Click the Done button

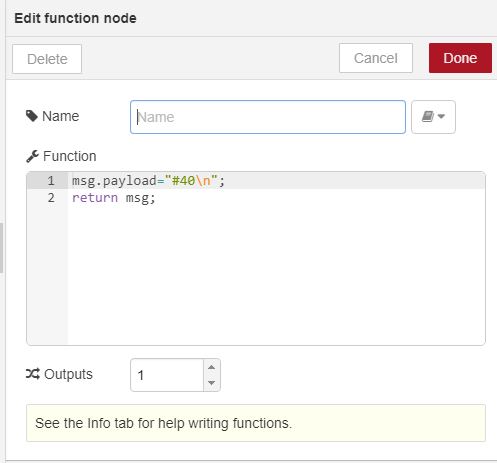coord(460,58)
